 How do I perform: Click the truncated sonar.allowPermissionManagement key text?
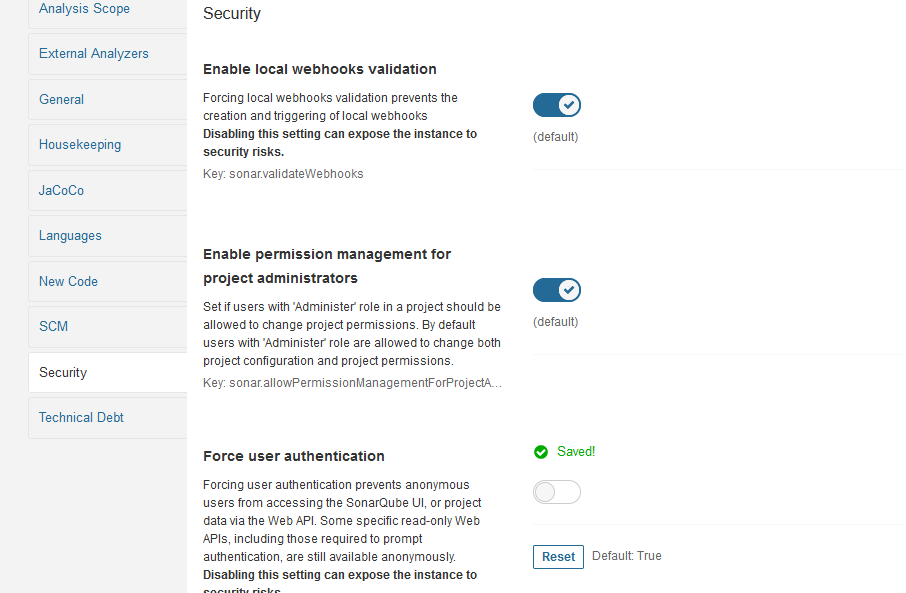click(352, 383)
